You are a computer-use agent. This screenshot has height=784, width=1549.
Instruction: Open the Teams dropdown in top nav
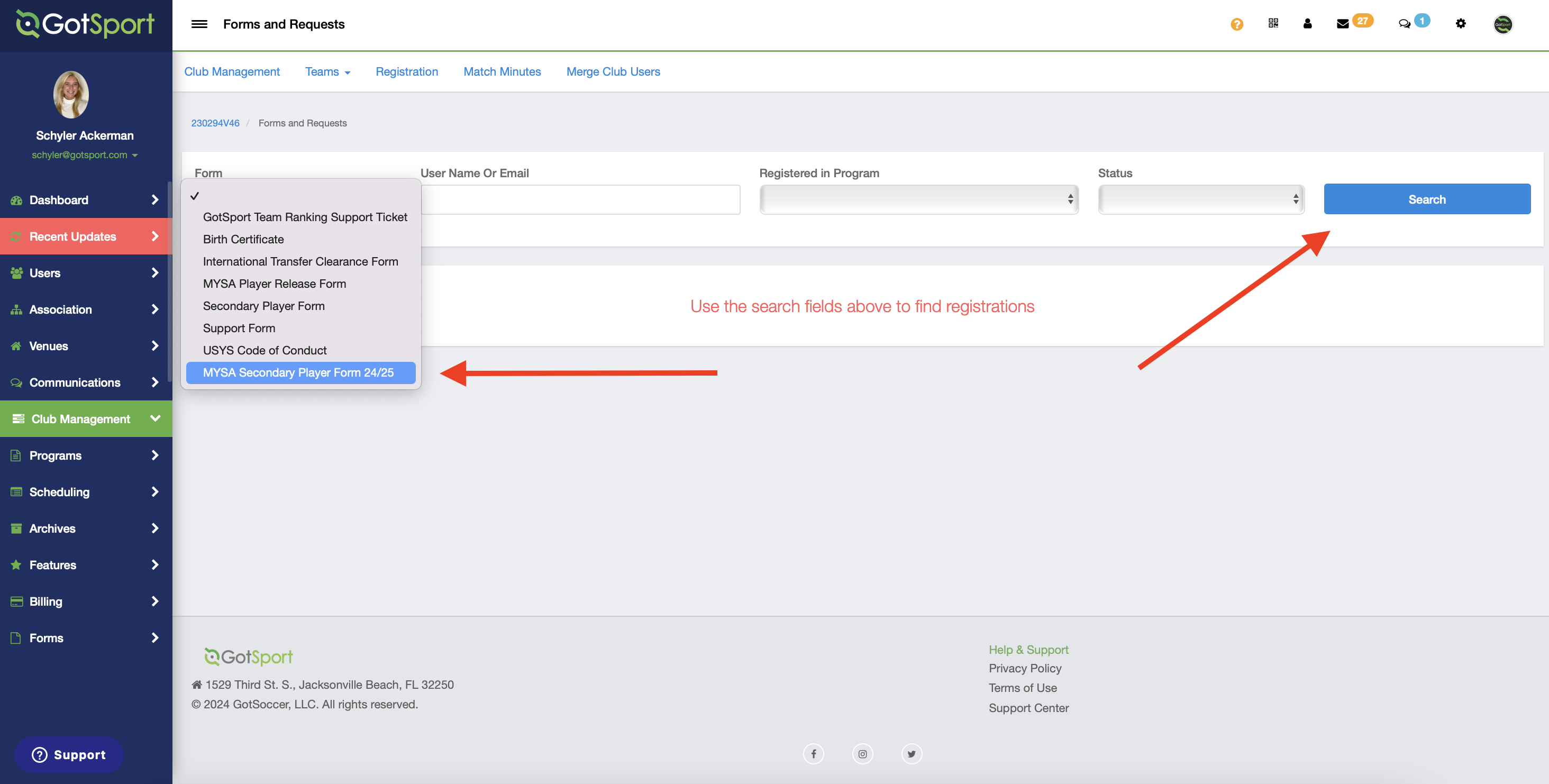coord(327,71)
